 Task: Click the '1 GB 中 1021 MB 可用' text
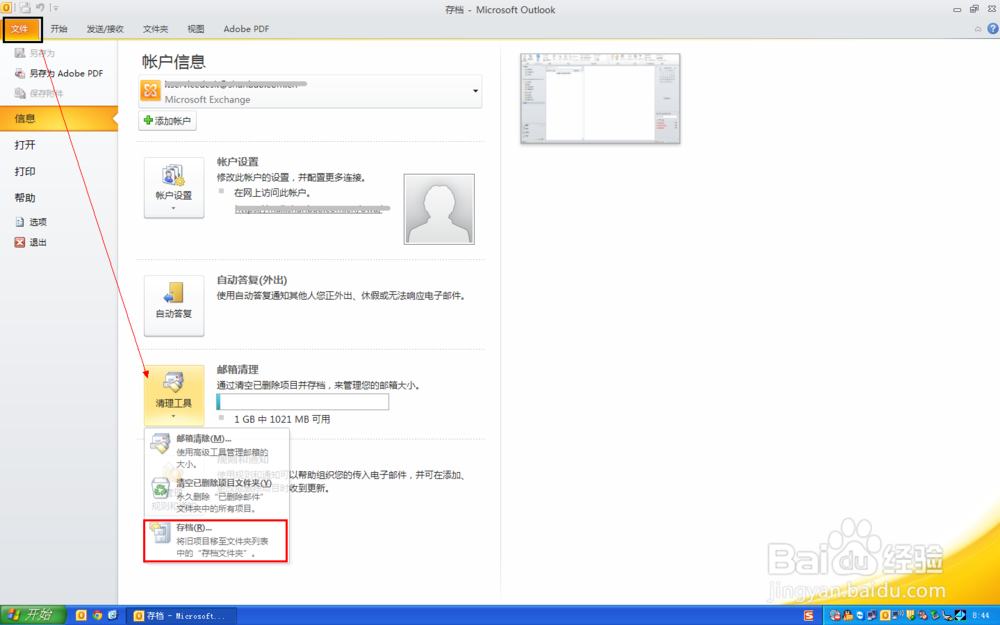click(282, 419)
